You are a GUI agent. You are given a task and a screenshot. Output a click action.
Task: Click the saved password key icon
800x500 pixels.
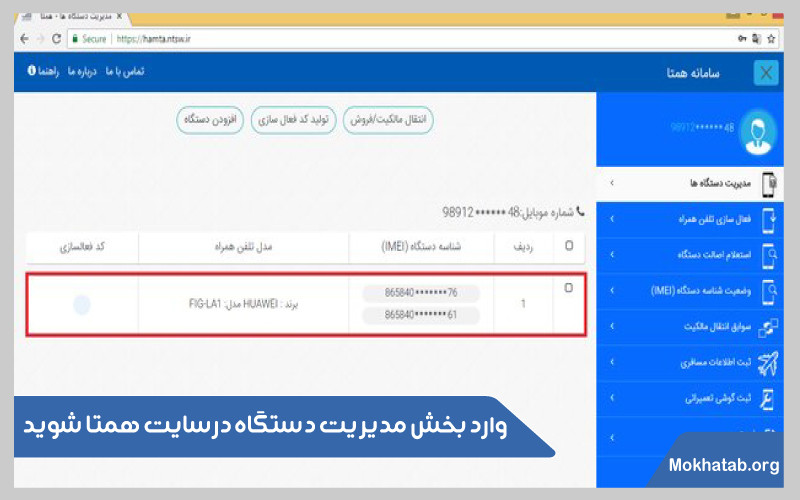(742, 39)
